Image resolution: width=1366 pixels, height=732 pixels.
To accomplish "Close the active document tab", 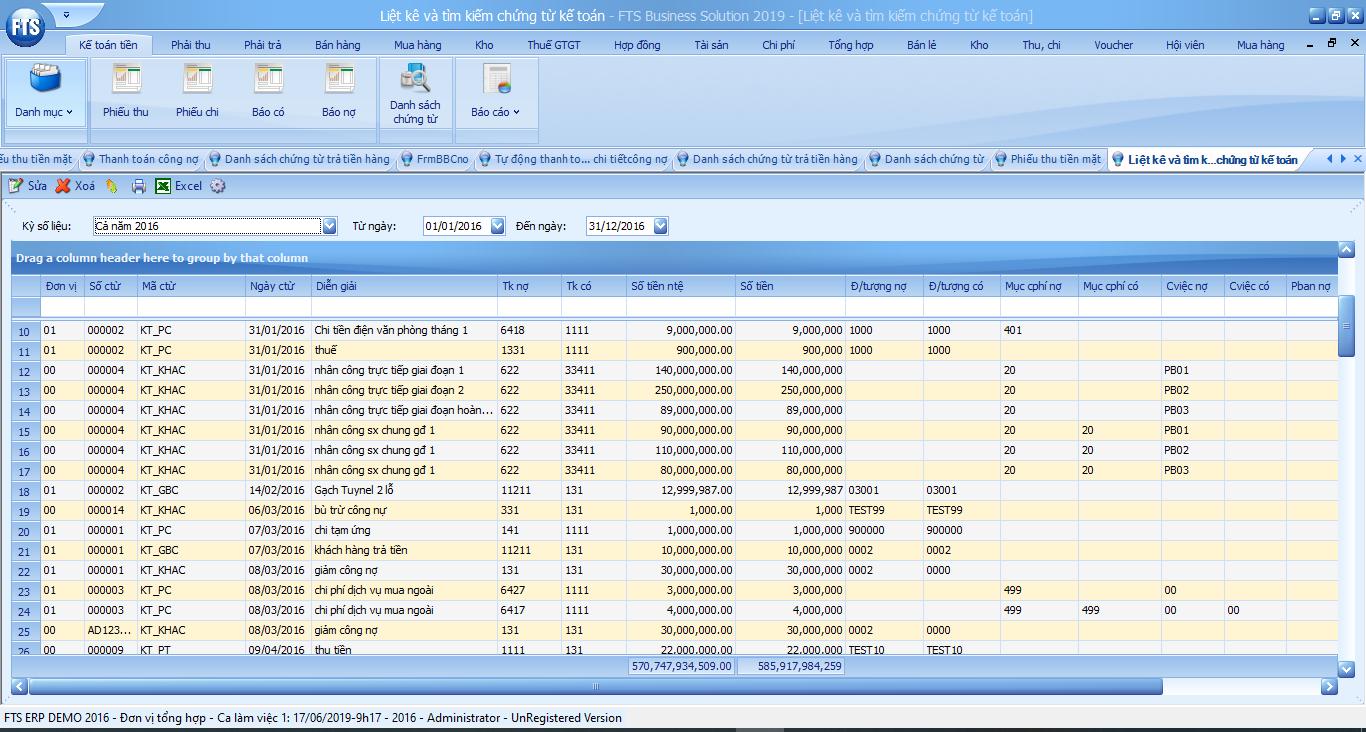I will point(1357,159).
